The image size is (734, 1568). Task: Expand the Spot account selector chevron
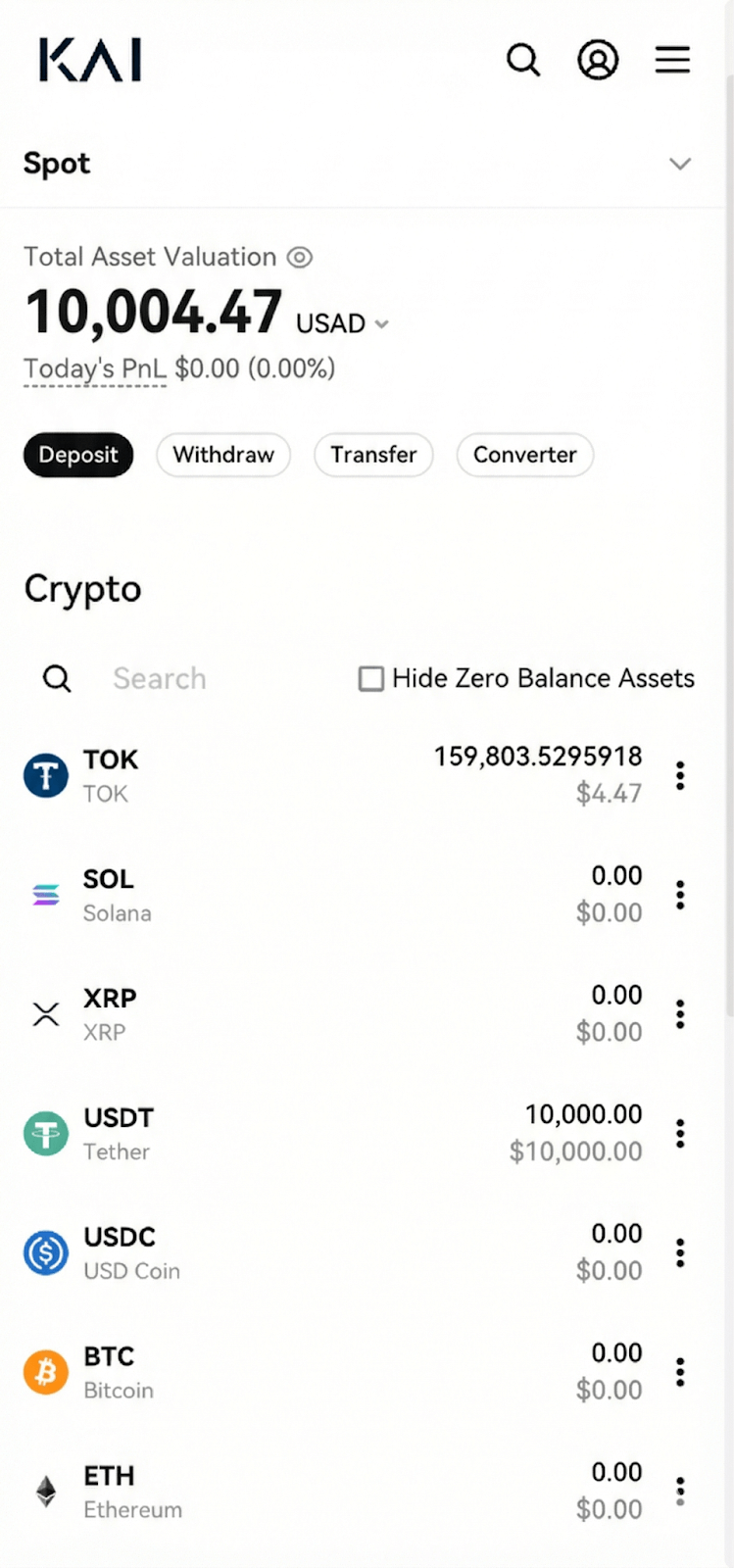tap(680, 164)
